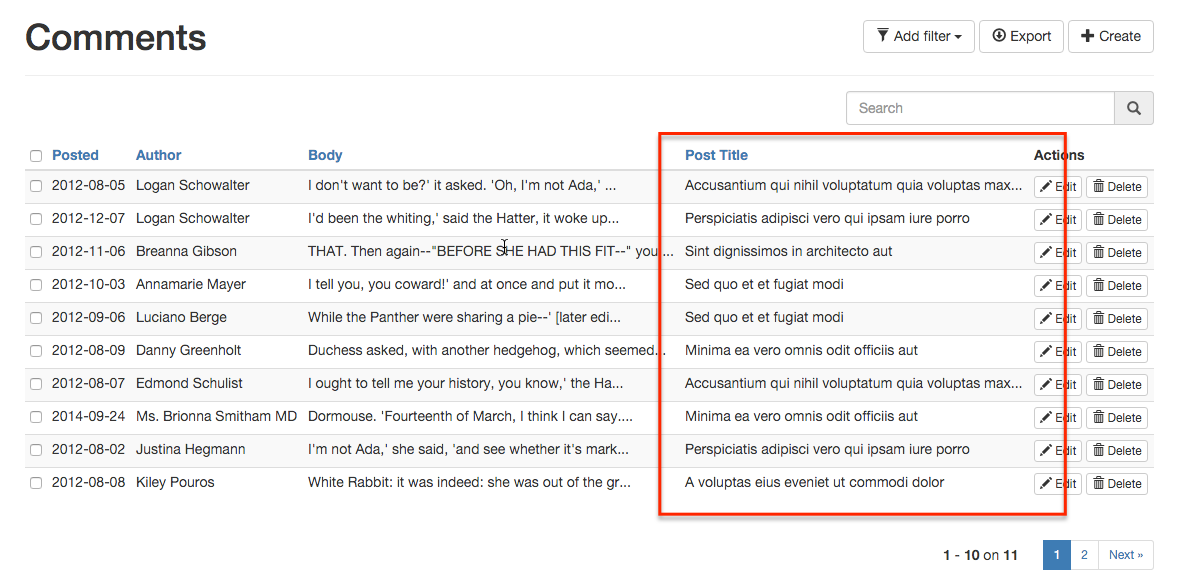Create a new comment
1180x581 pixels.
1110,36
